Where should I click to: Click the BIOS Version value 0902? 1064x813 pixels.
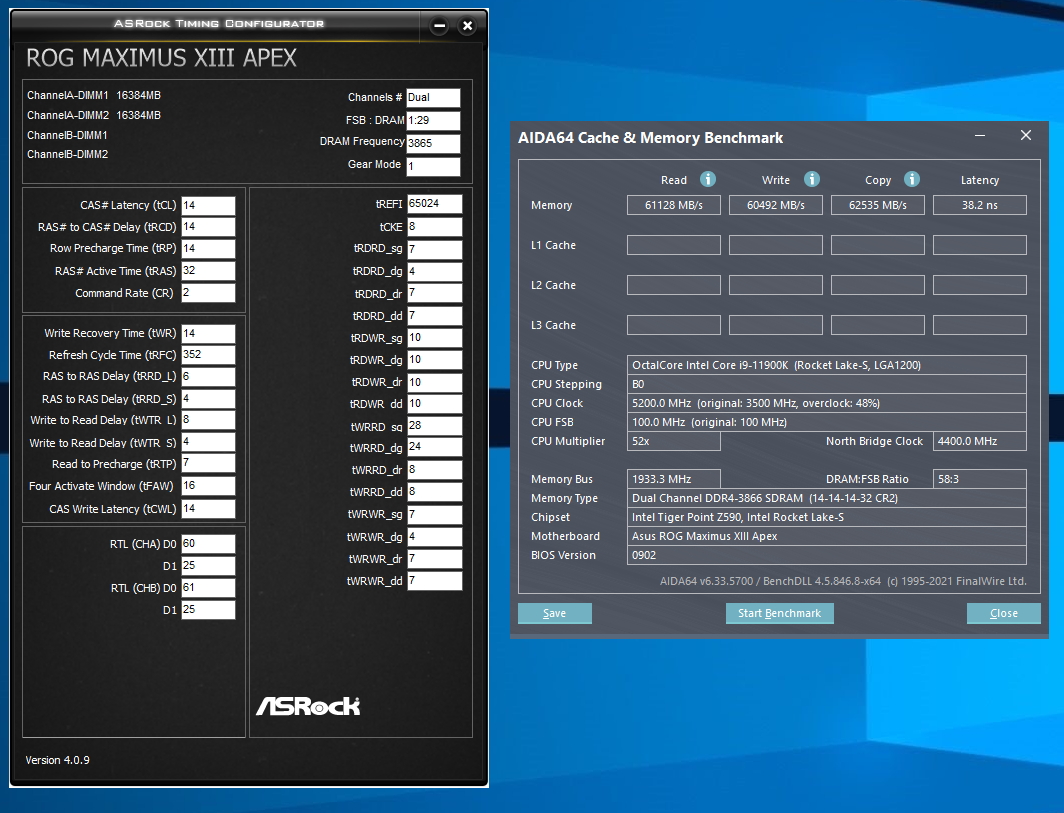click(826, 555)
